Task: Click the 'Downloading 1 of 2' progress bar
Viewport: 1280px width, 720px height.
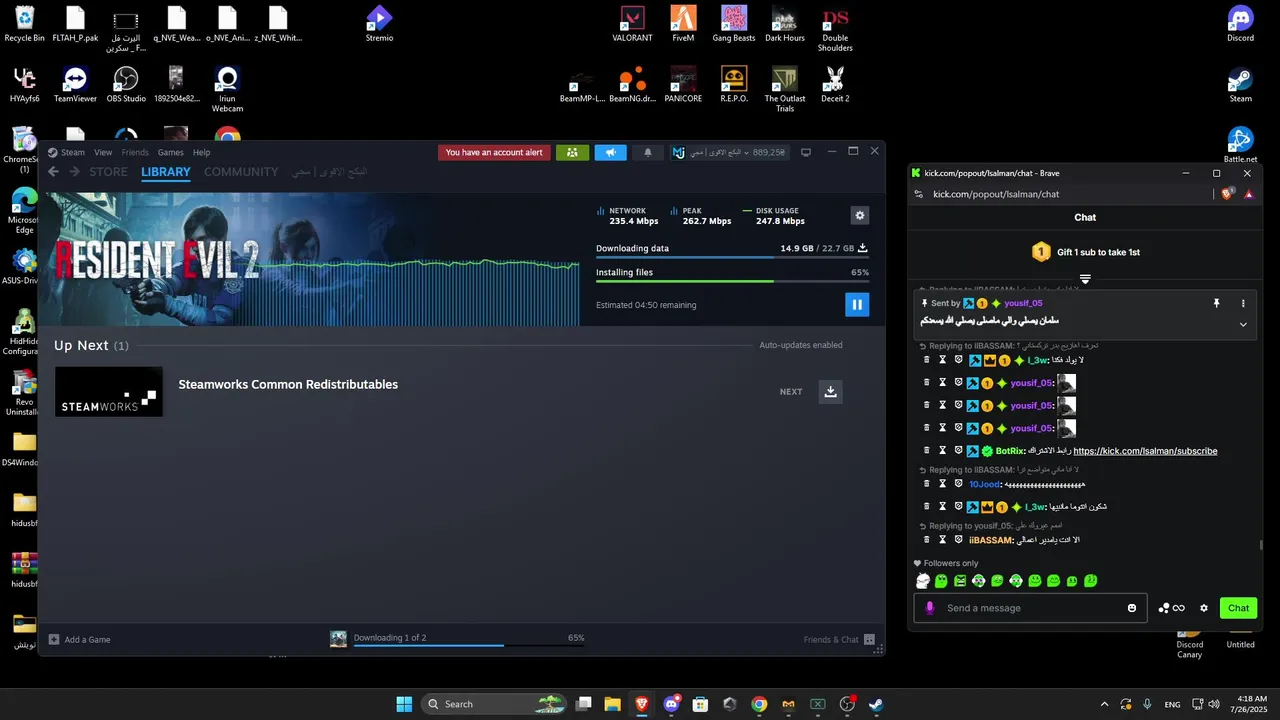Action: click(x=469, y=645)
